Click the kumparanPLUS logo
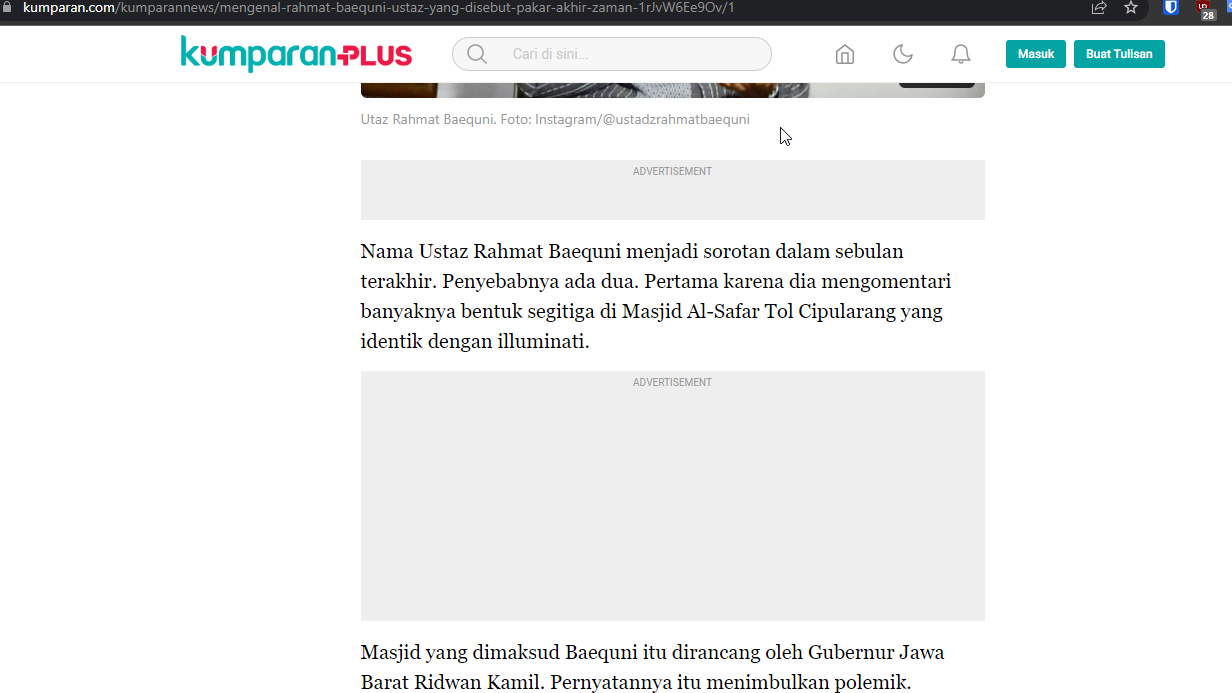The height and width of the screenshot is (693, 1232). [295, 54]
